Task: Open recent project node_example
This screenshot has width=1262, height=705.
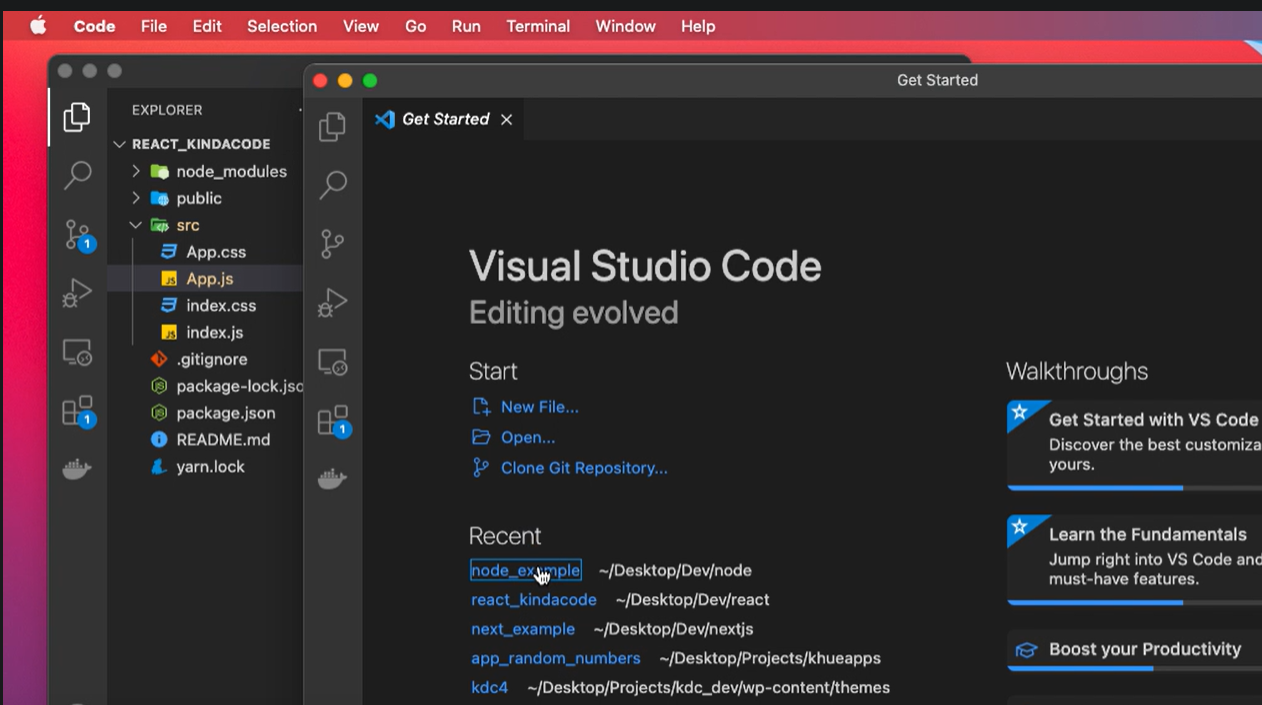Action: point(526,570)
